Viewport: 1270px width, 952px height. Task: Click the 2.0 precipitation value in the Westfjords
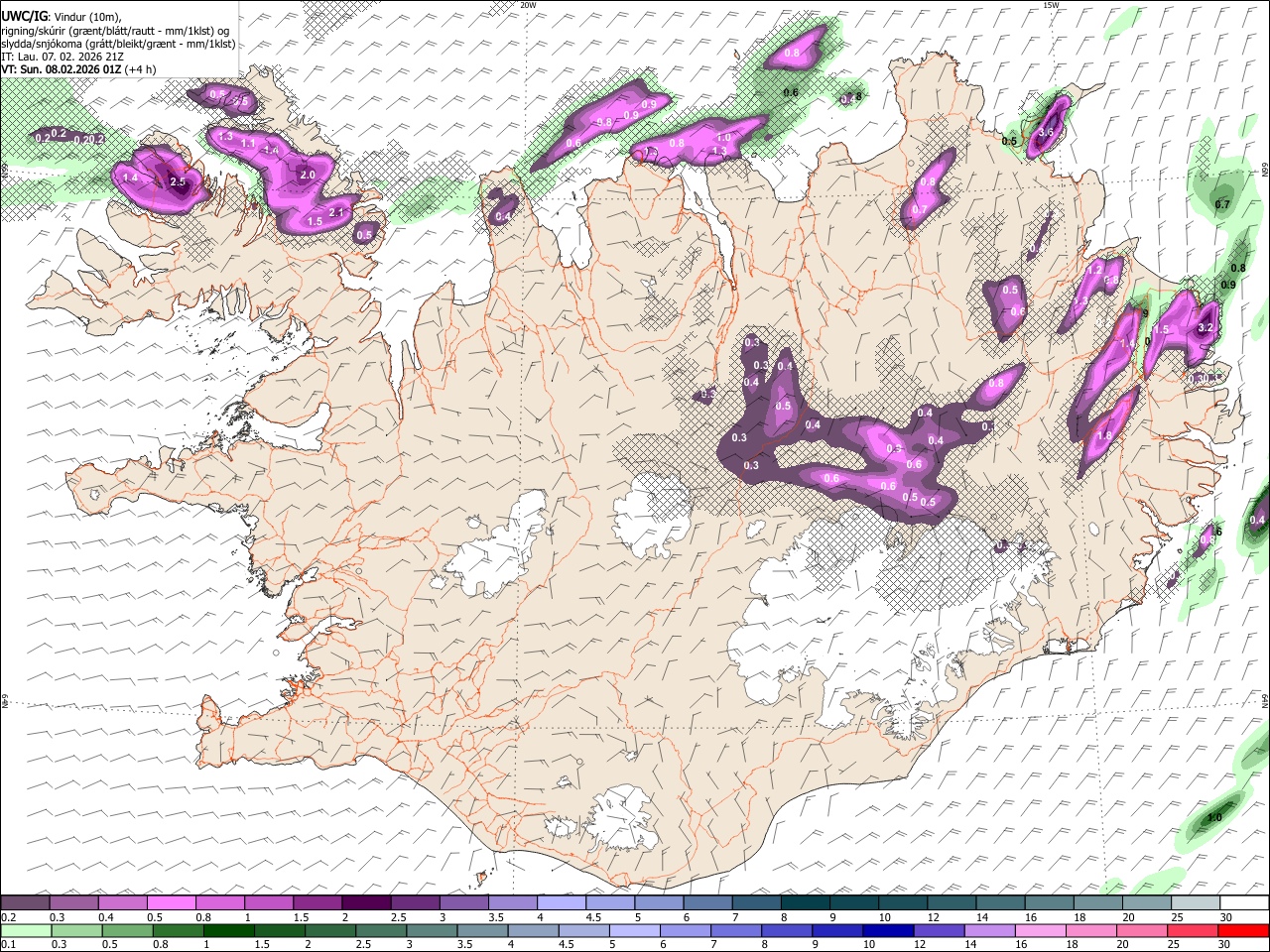click(308, 175)
